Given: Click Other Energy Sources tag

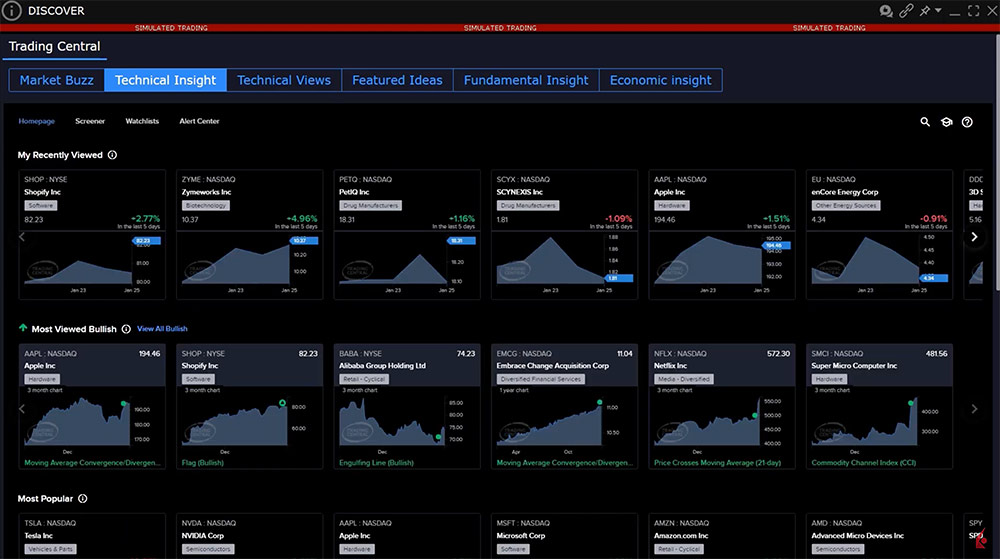Looking at the screenshot, I should point(846,206).
